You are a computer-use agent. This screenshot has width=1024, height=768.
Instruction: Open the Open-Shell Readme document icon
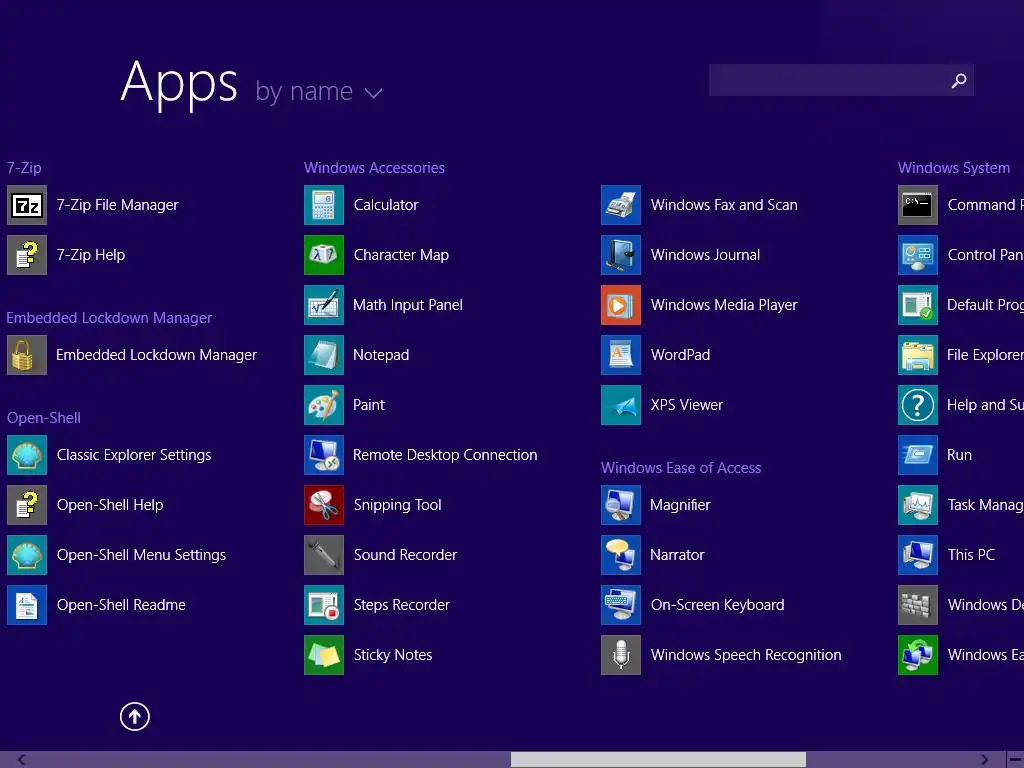[27, 605]
